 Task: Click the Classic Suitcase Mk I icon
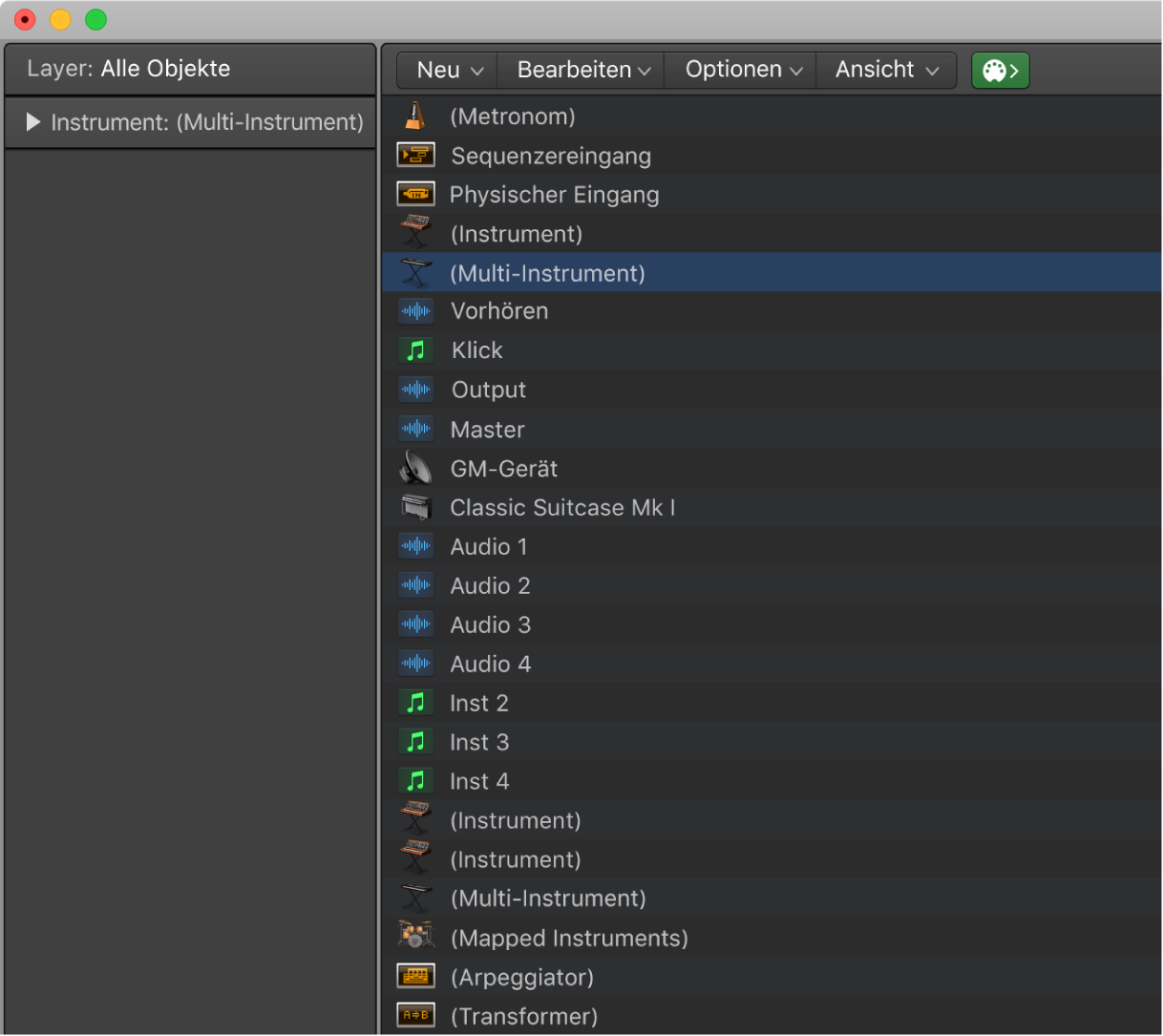click(x=415, y=508)
